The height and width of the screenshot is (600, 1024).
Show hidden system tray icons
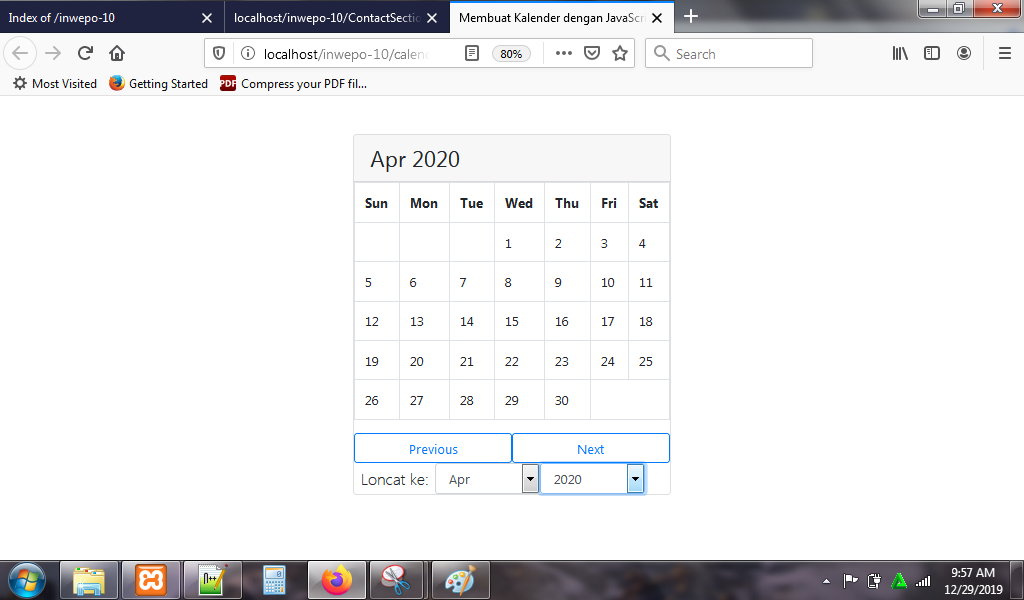[826, 580]
